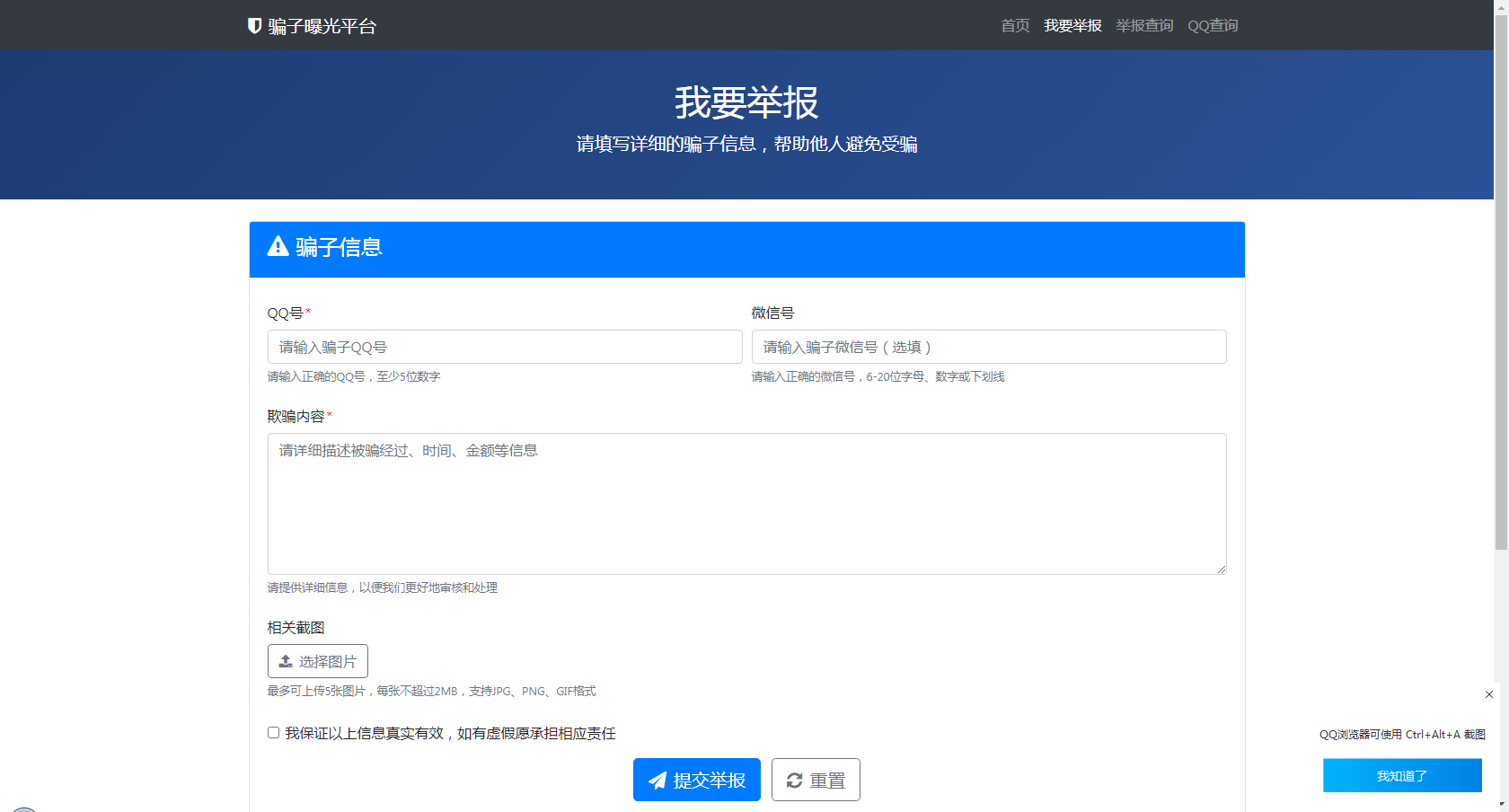The height and width of the screenshot is (812, 1509).
Task: Click the shield logo icon in the navbar
Action: click(x=254, y=26)
